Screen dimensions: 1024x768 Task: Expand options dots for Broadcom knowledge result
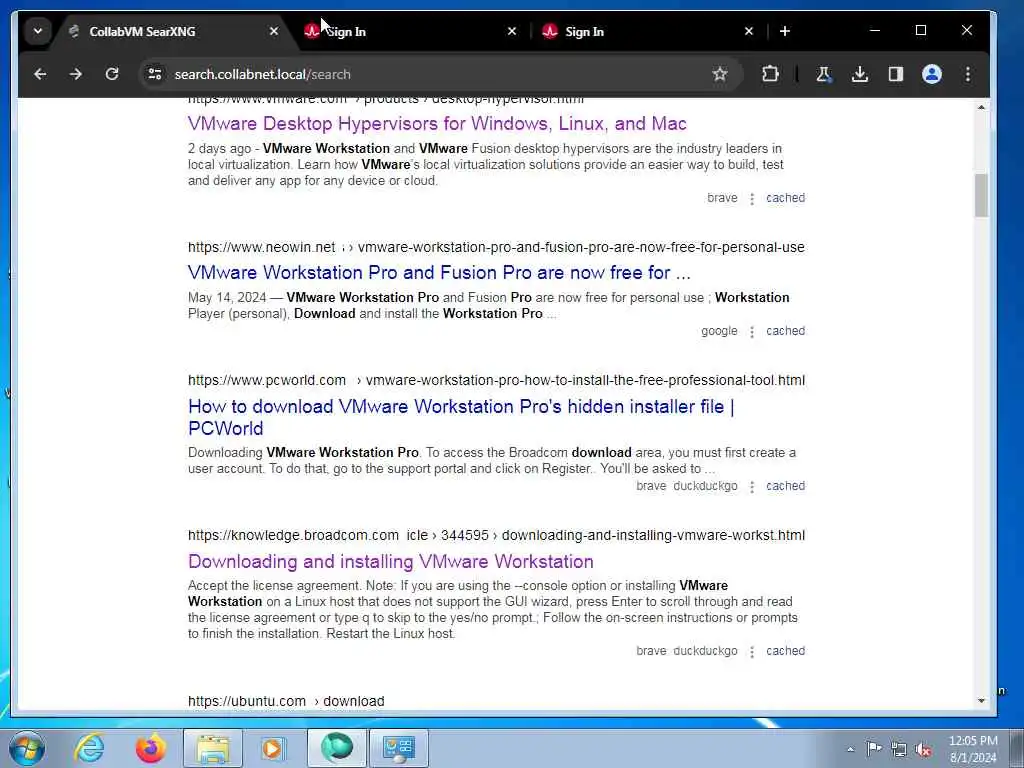tap(752, 652)
